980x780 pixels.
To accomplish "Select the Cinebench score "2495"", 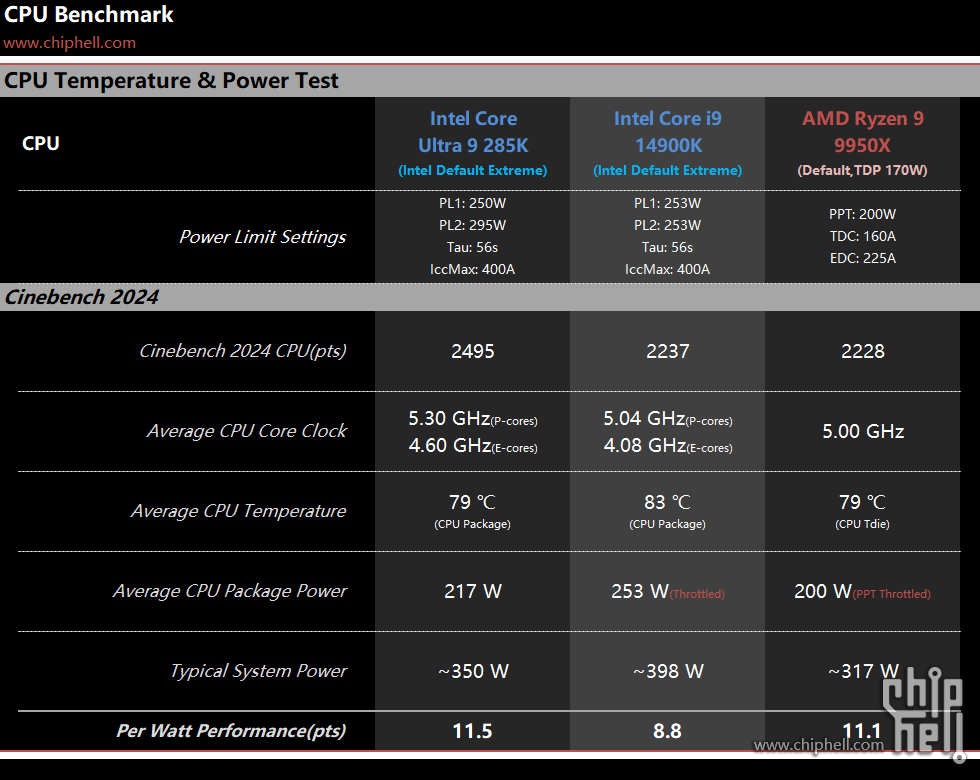I will [x=473, y=351].
